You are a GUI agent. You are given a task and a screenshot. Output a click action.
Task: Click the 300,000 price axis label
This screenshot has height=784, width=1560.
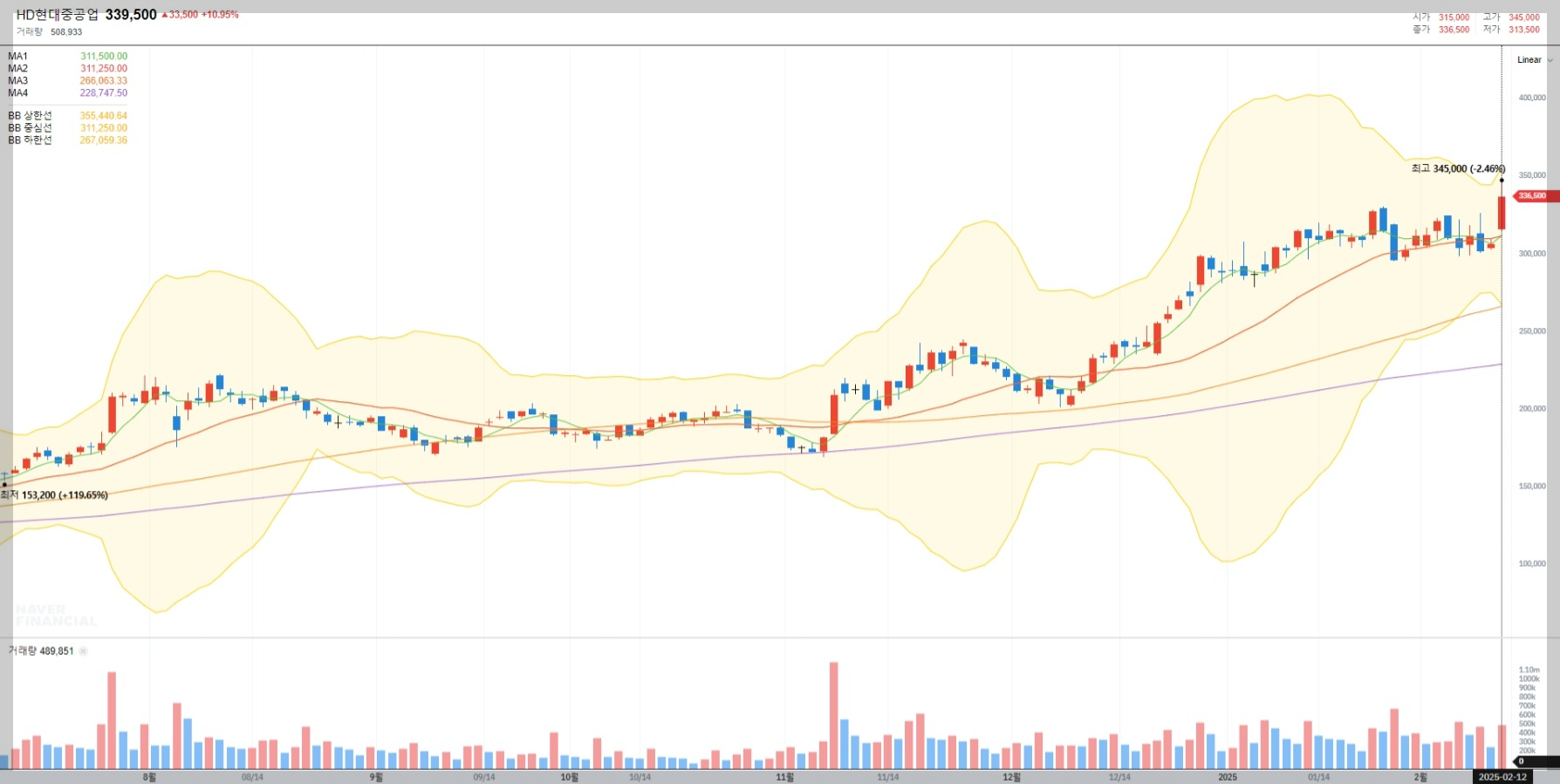pos(1532,254)
